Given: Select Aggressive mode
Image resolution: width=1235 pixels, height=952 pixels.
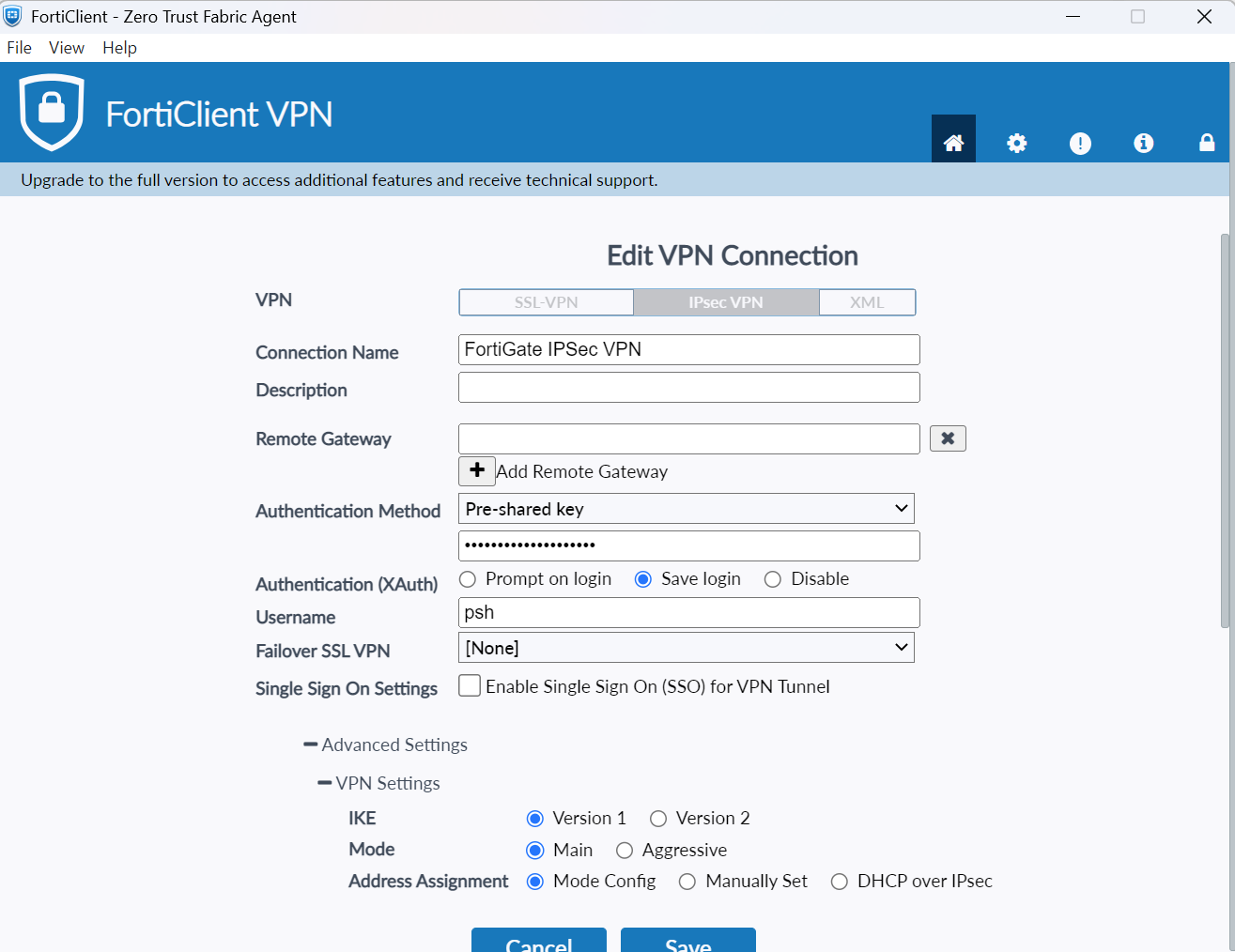Looking at the screenshot, I should coord(625,851).
